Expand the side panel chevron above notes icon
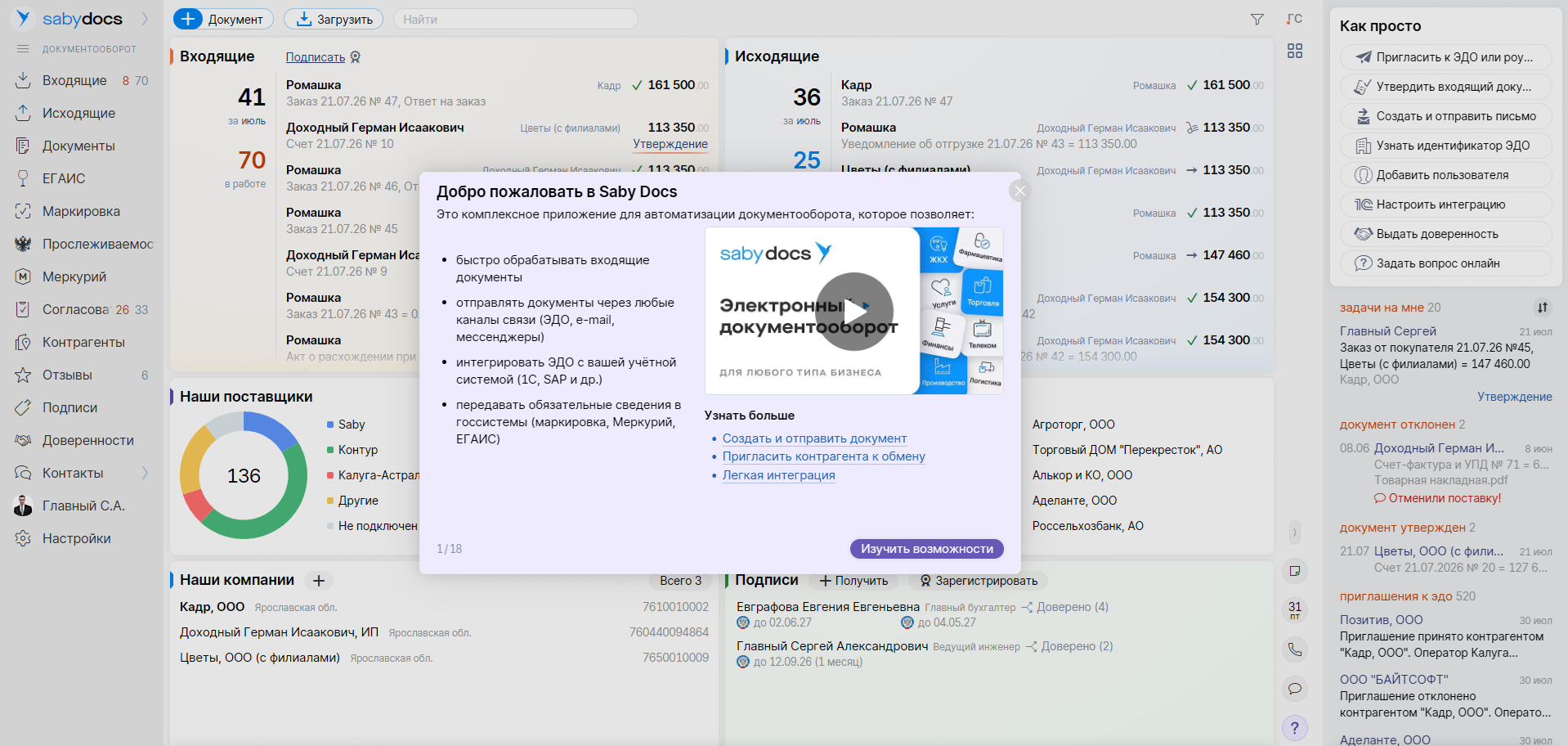This screenshot has height=746, width=1568. (x=1294, y=533)
